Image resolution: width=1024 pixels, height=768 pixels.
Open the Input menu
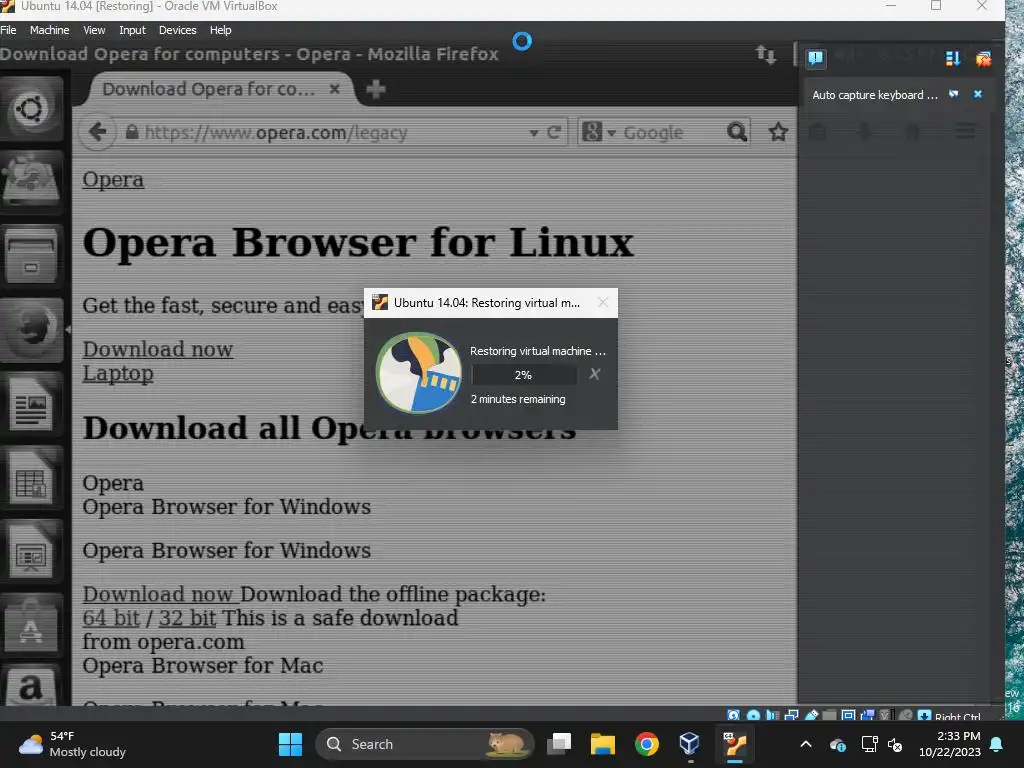tap(132, 30)
